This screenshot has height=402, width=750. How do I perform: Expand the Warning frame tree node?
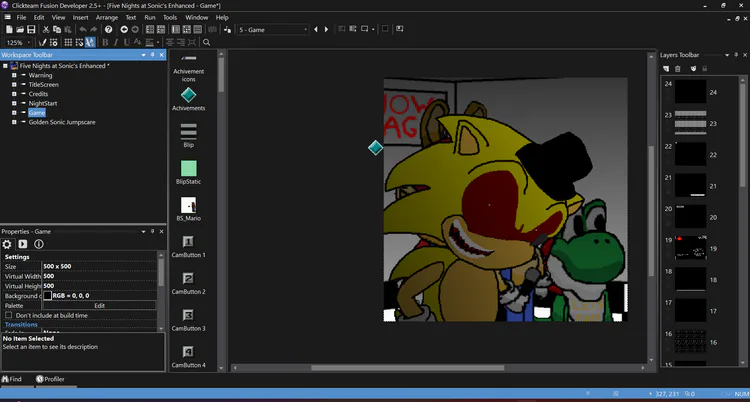pos(14,75)
